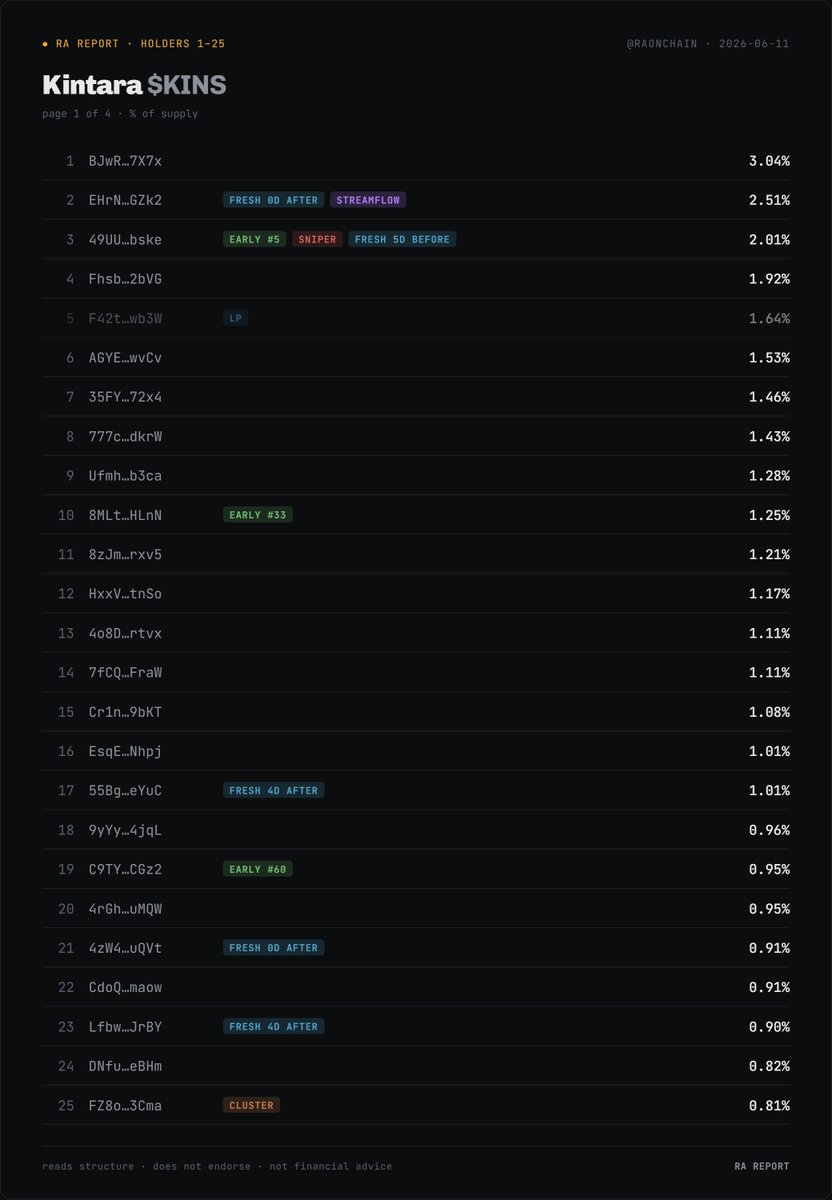Click the LP tag on holder 5
832x1200 pixels.
pyautogui.click(x=235, y=318)
